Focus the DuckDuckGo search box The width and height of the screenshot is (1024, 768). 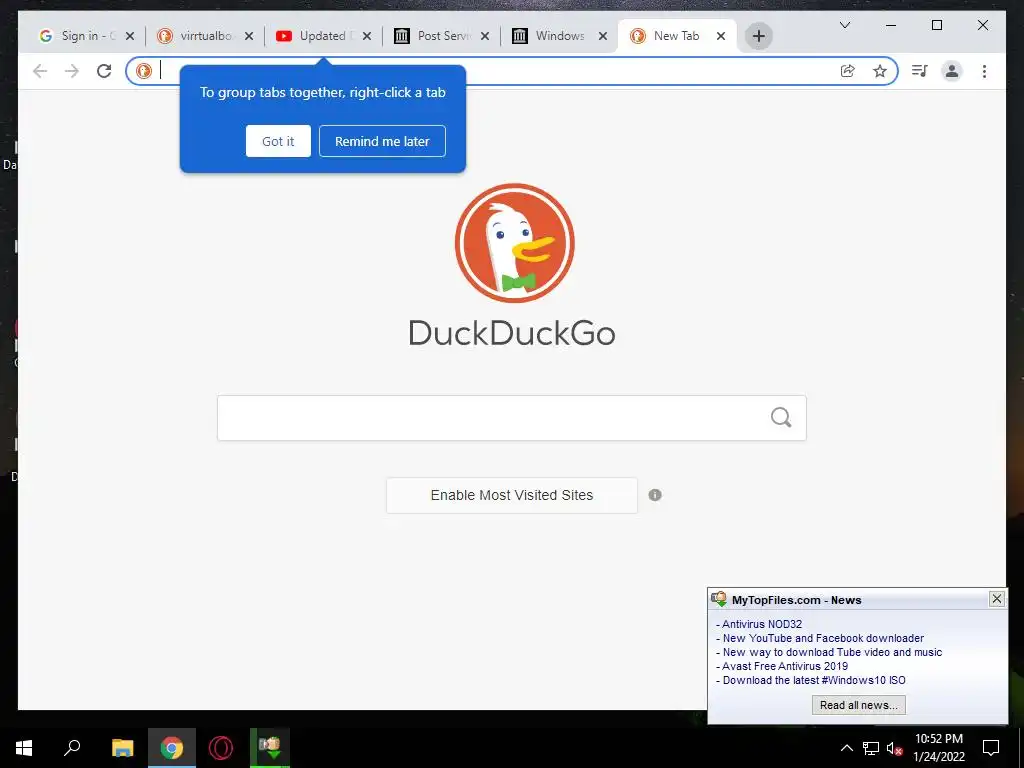click(511, 418)
